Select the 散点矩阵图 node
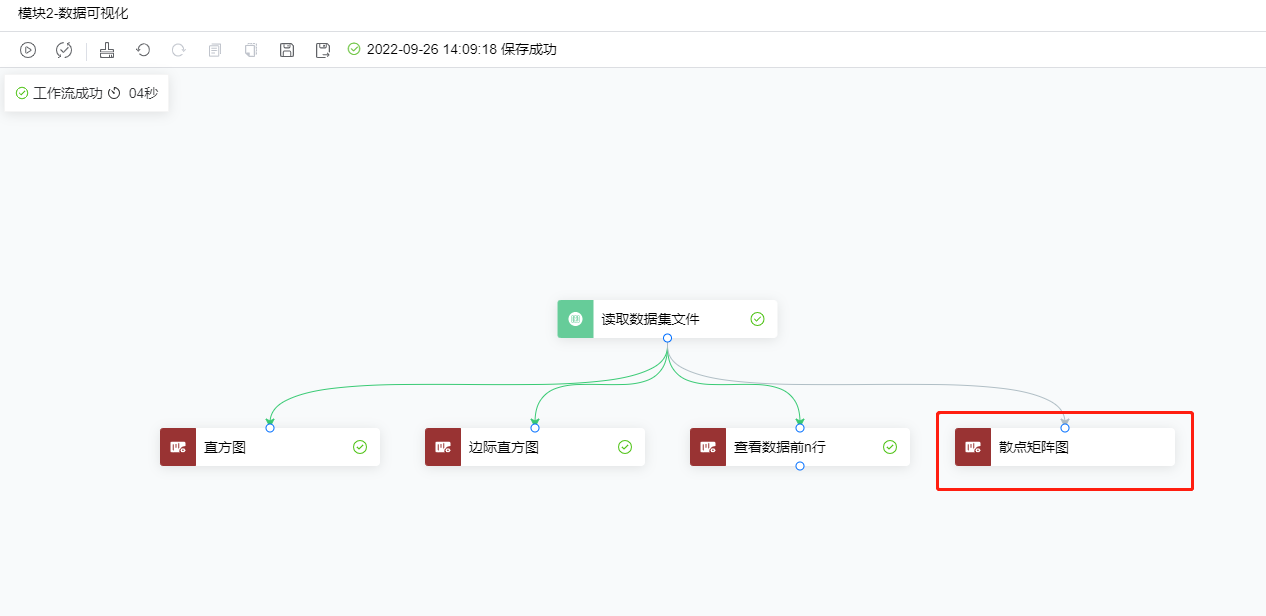The height and width of the screenshot is (616, 1266). [1065, 447]
